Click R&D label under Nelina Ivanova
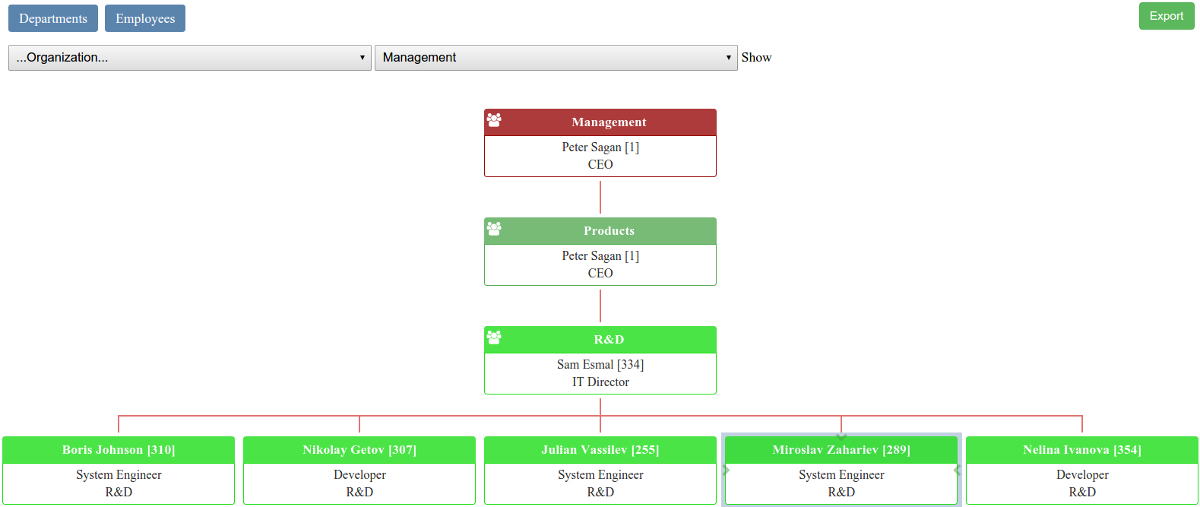This screenshot has height=507, width=1200. 1082,492
